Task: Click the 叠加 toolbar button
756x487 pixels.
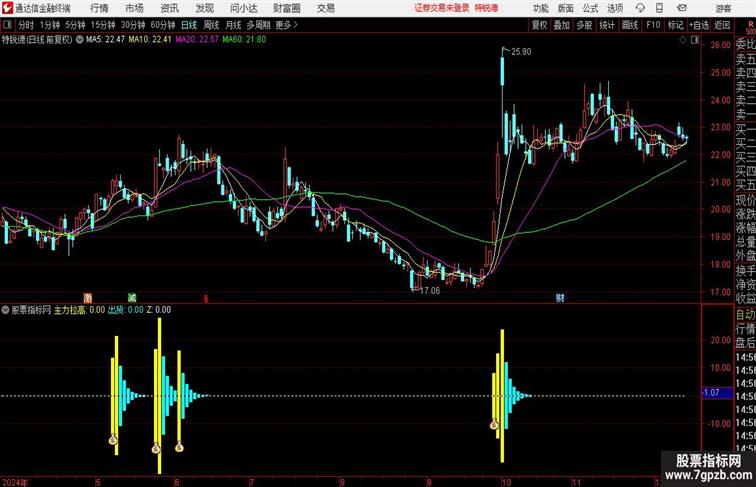Action: click(561, 25)
